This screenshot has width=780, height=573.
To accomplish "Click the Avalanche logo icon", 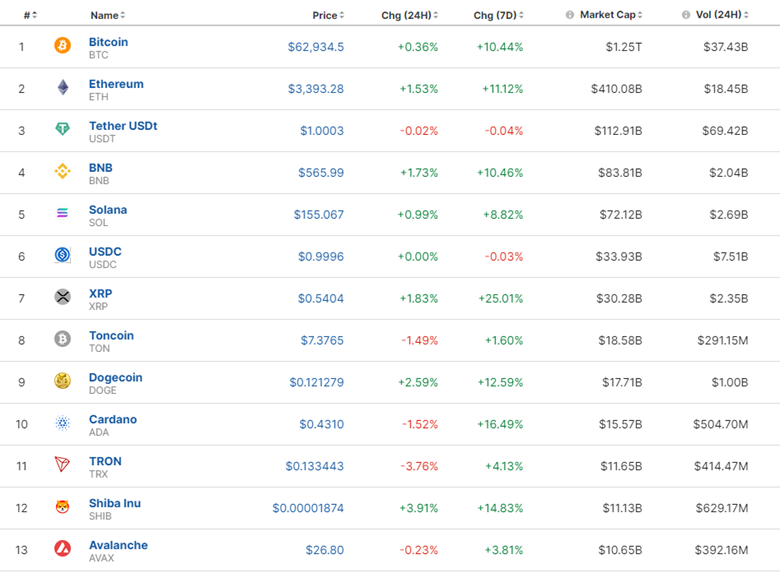I will coord(62,548).
